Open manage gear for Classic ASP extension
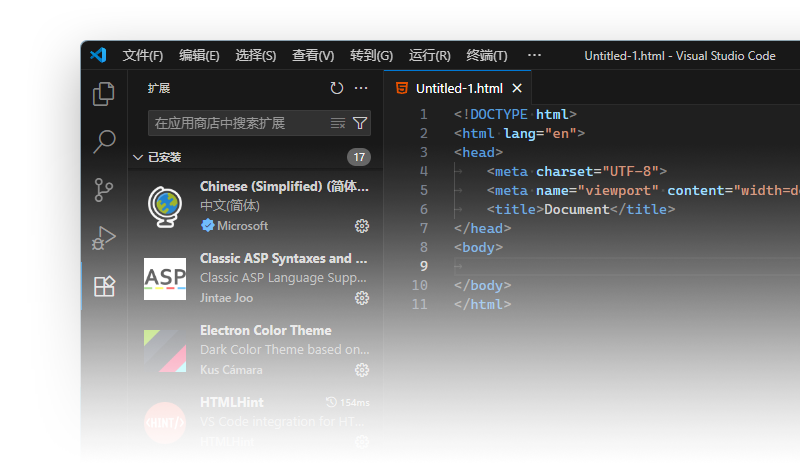This screenshot has height=465, width=800. [362, 298]
